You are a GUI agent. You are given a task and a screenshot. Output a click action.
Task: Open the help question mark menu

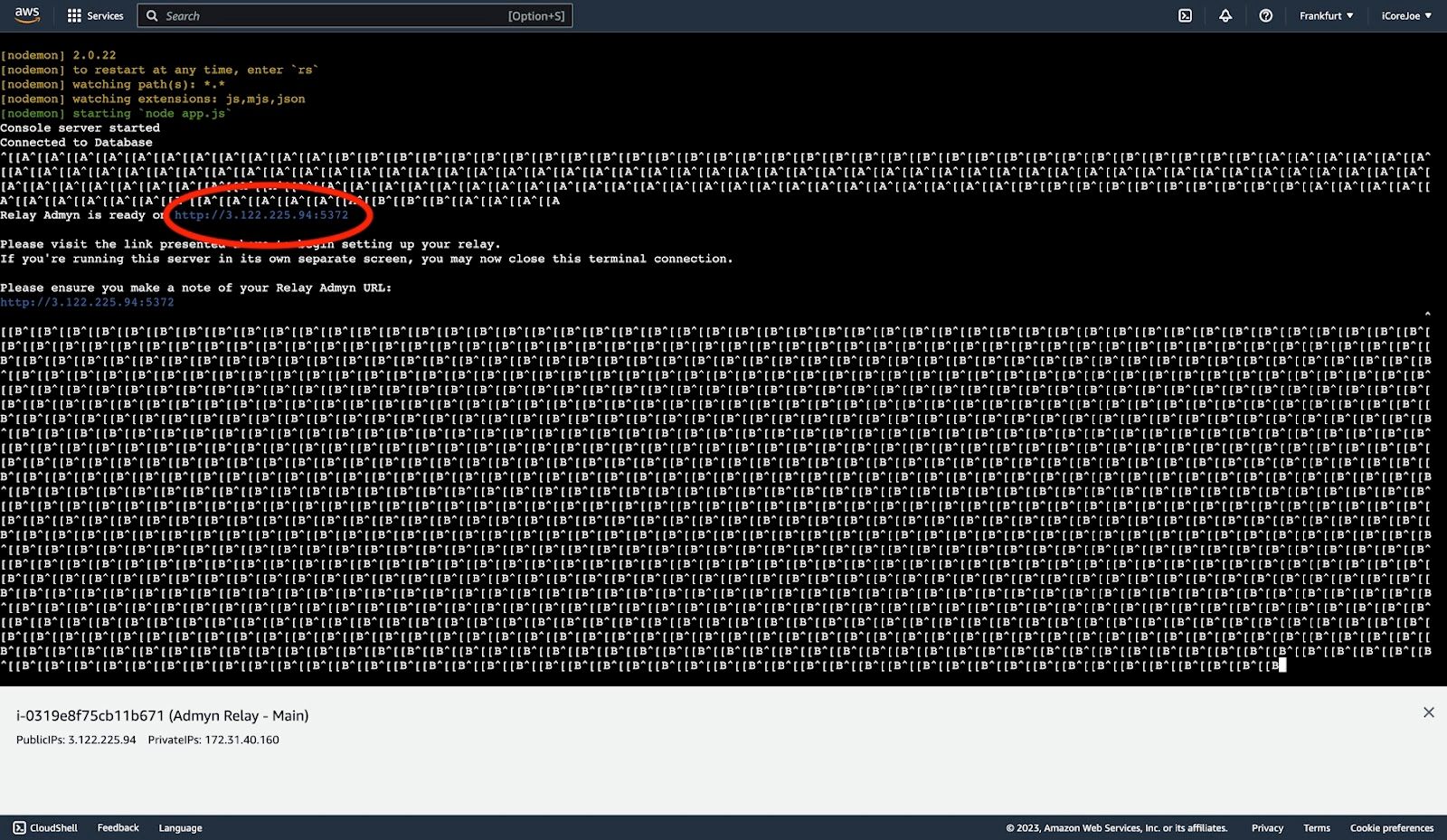(x=1266, y=15)
